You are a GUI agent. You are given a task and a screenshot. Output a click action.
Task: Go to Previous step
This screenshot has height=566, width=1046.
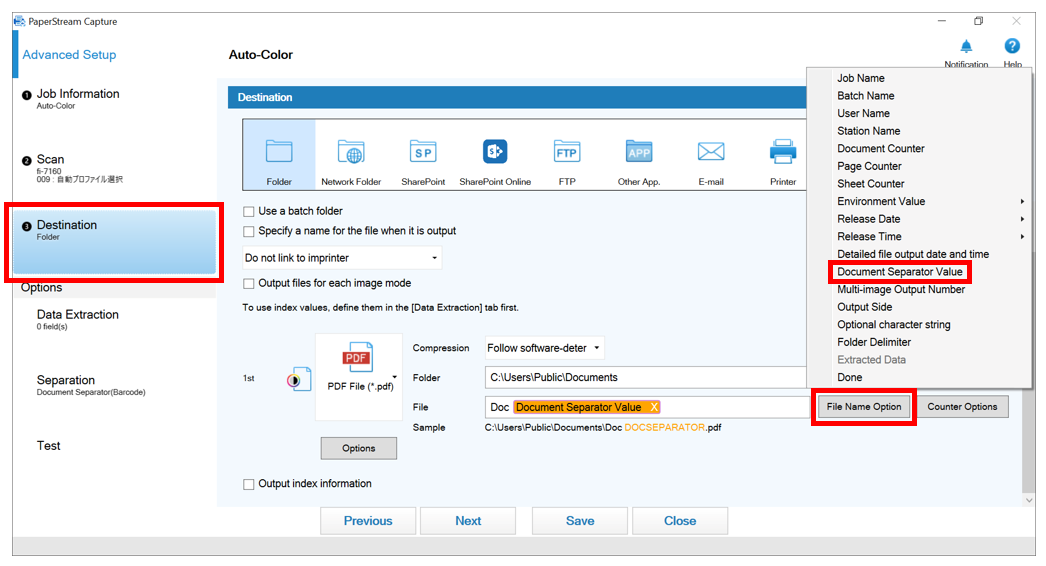(x=368, y=521)
